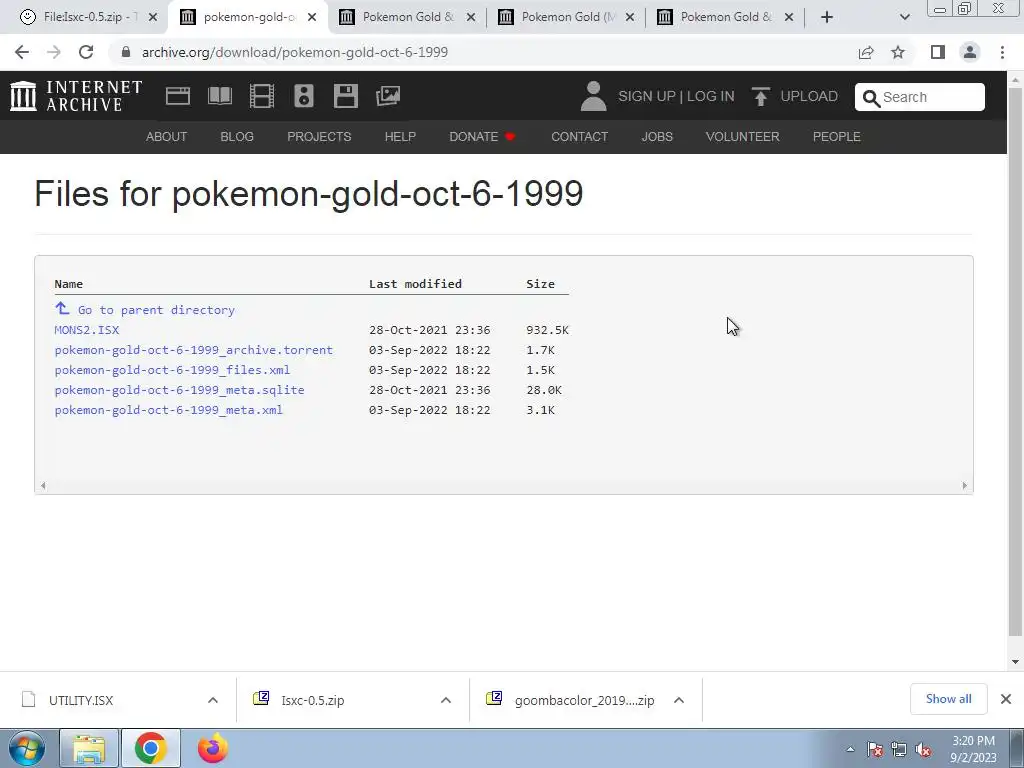Click Show all downloads button

948,699
